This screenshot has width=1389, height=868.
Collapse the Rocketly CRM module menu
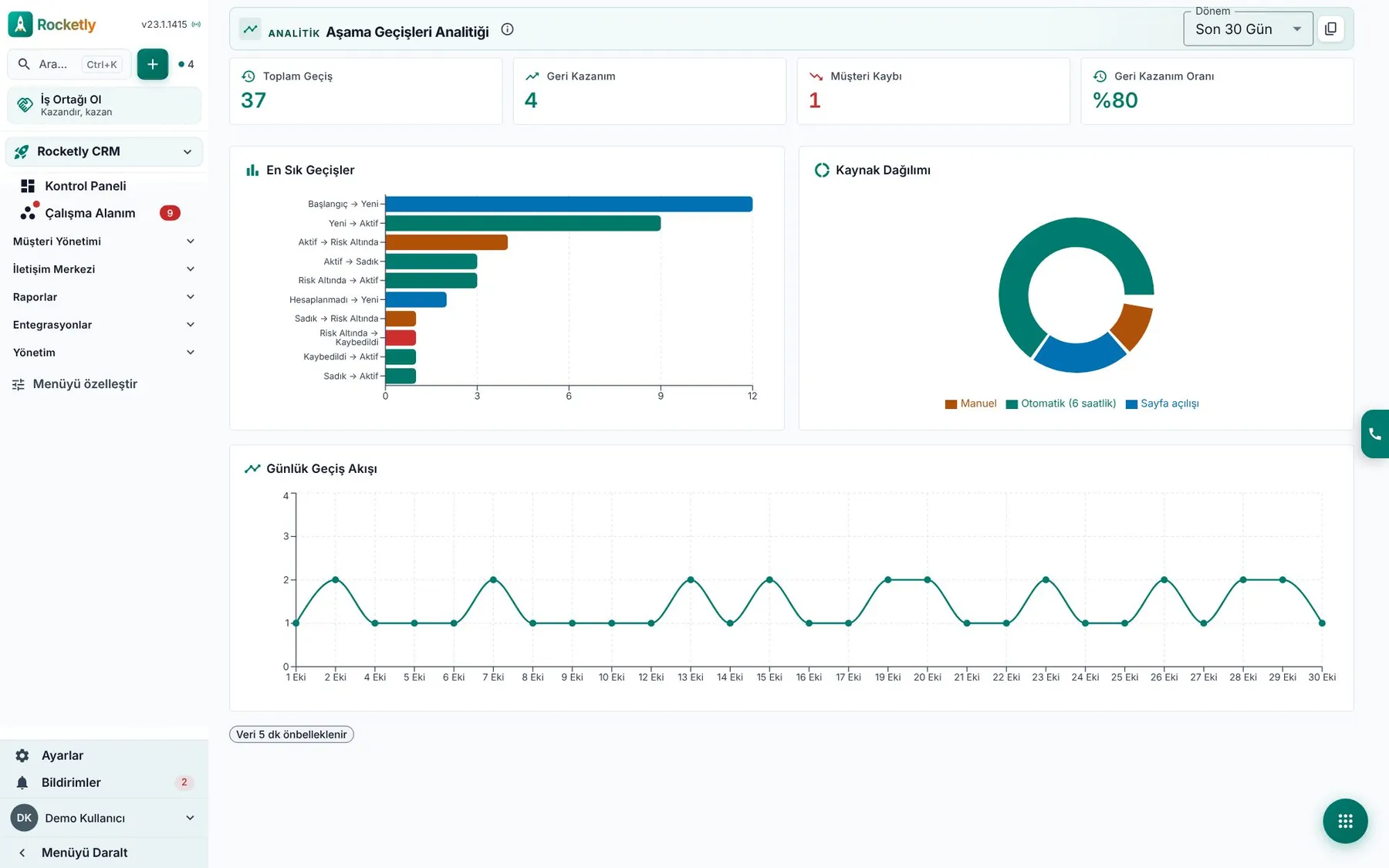(188, 152)
